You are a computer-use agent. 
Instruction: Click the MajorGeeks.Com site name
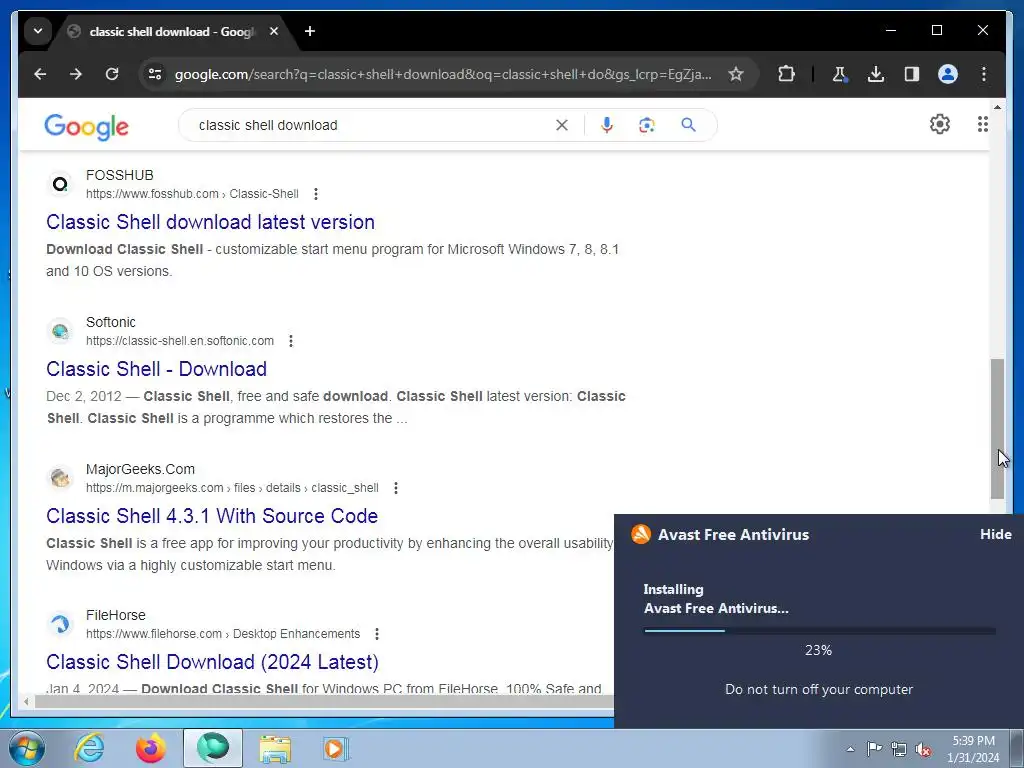[140, 469]
